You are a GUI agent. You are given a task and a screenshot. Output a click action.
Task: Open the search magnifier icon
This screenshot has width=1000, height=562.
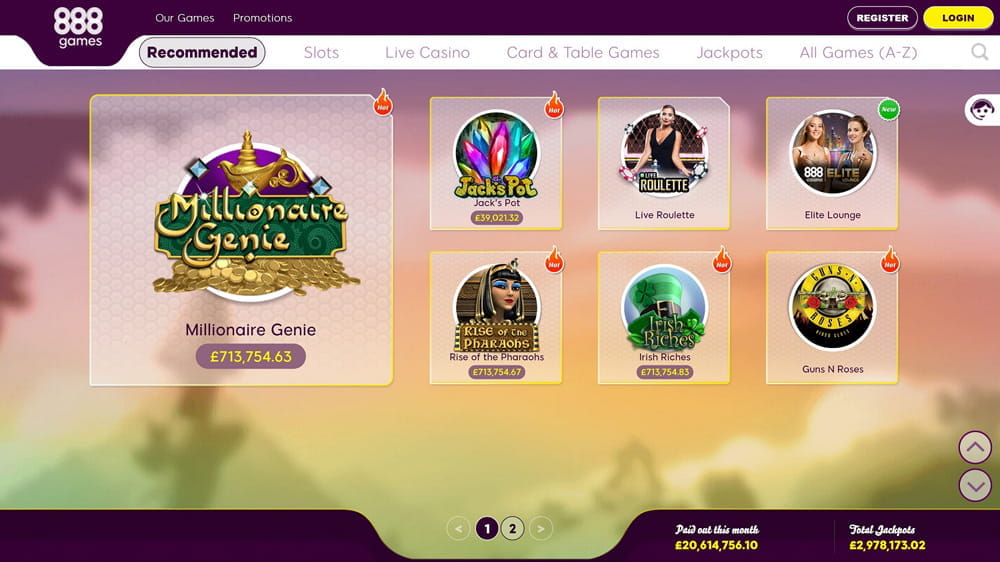(980, 52)
